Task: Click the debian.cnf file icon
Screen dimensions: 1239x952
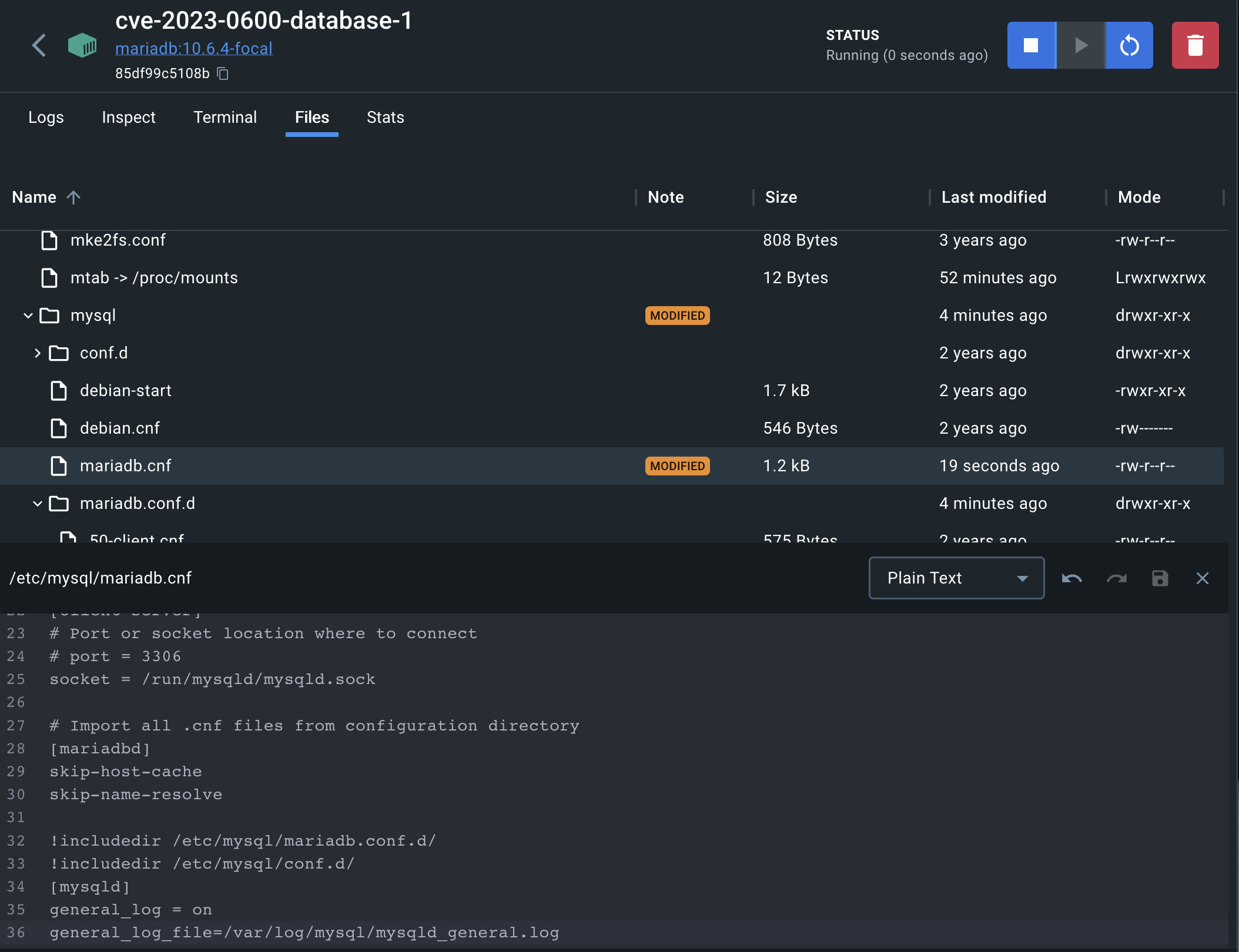Action: click(x=59, y=428)
